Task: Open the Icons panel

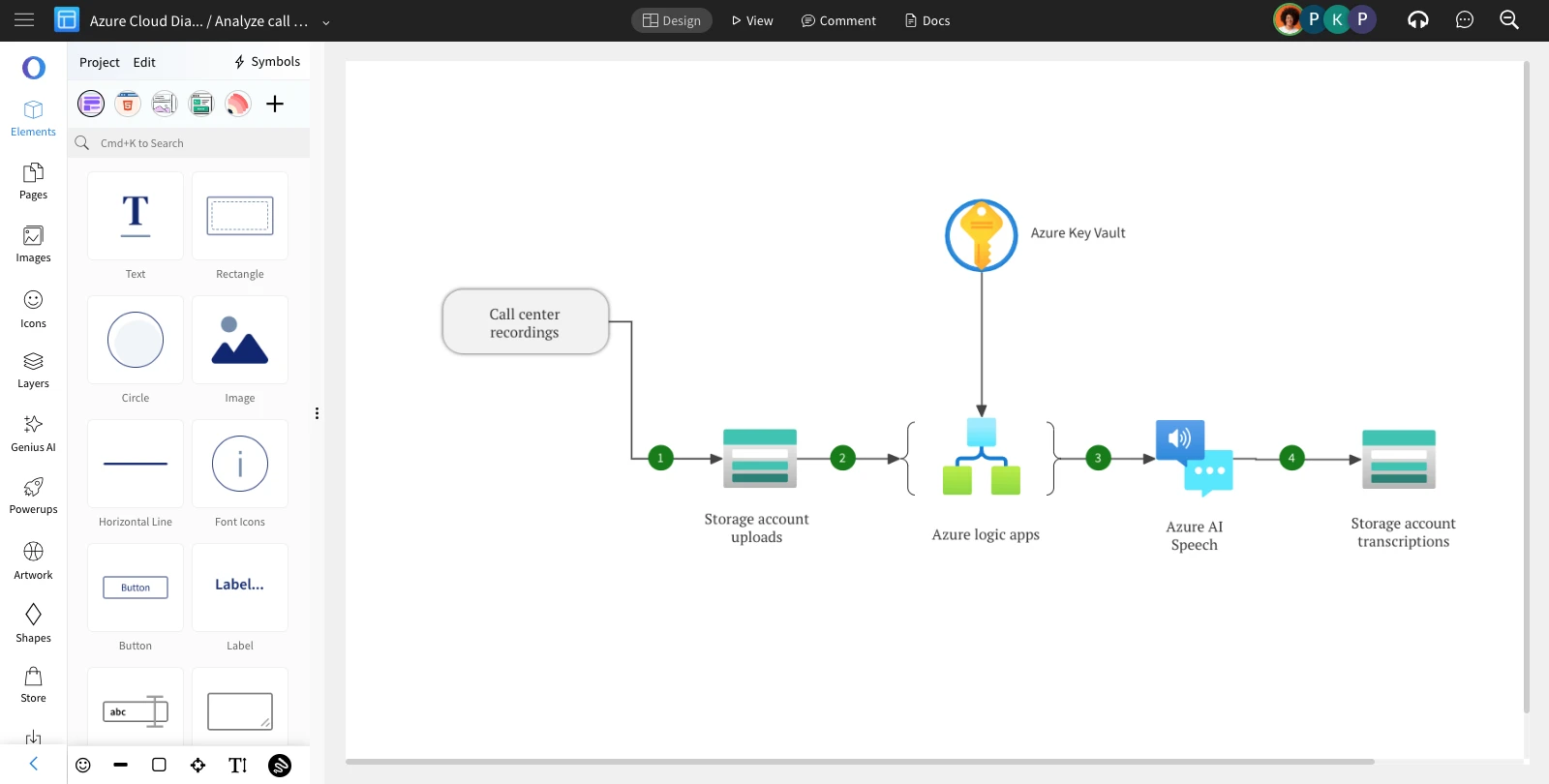Action: click(x=34, y=309)
